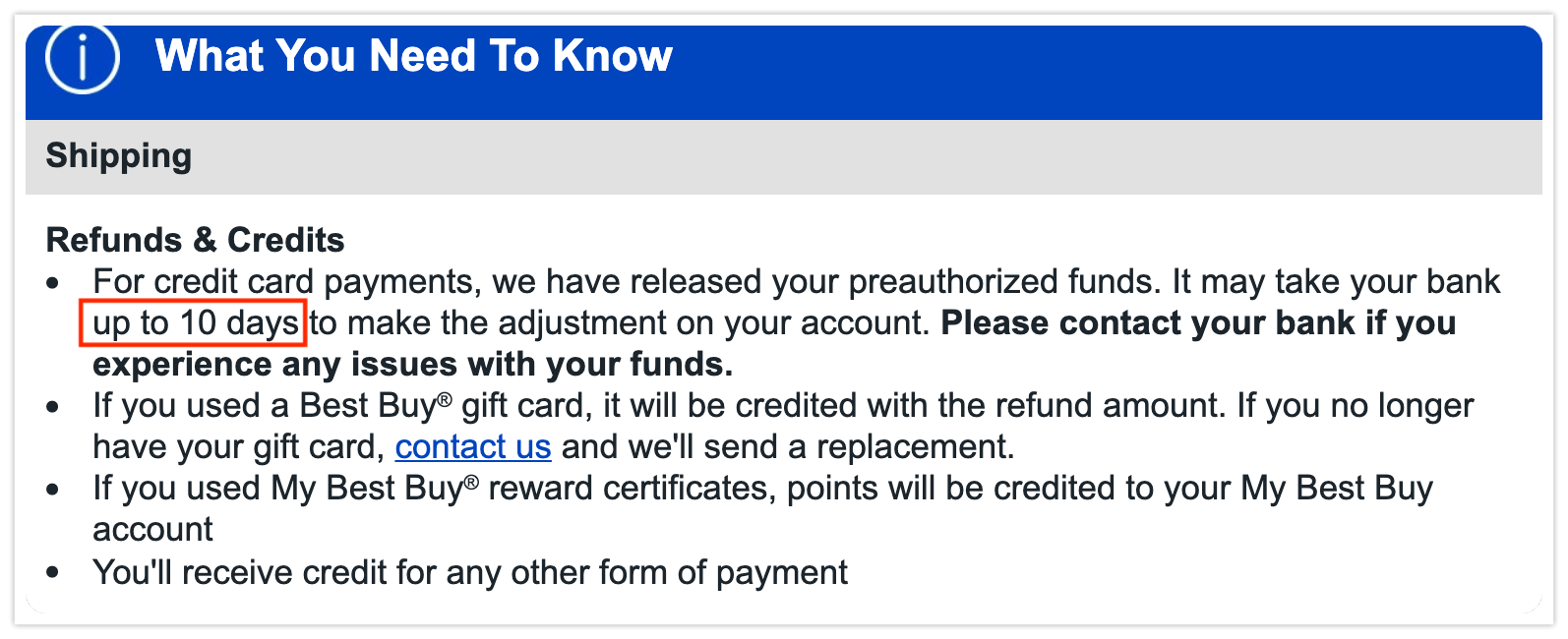The image size is (1568, 639).
Task: Click the phrase "and we'll send a replacement"
Action: 786,447
